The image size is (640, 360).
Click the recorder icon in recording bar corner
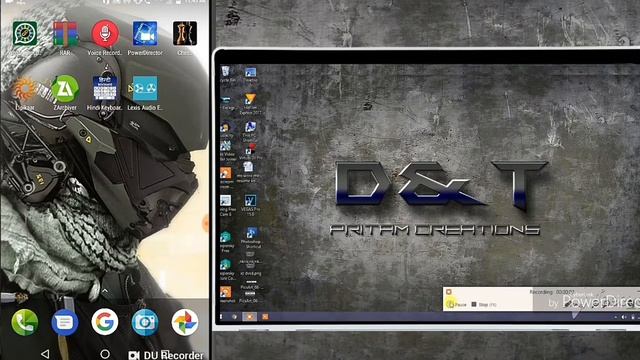tap(449, 292)
